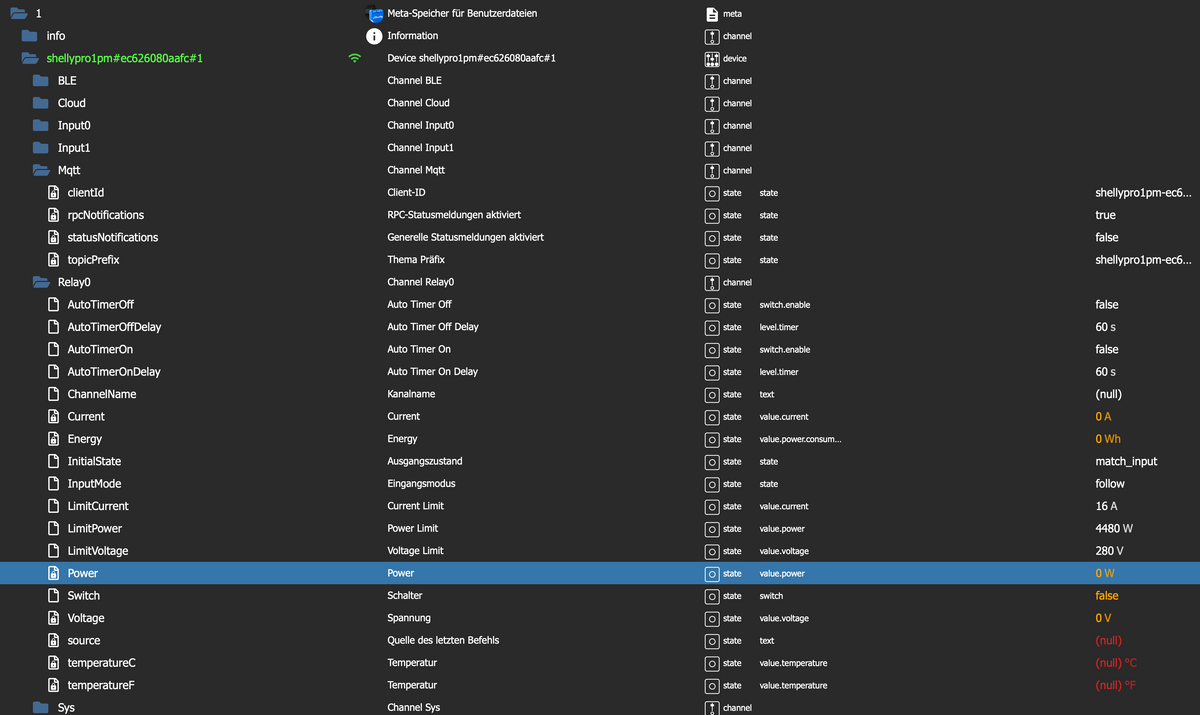Screen dimensions: 1200x715
Task: Click the AutoTimerOff file icon
Action: coord(54,304)
